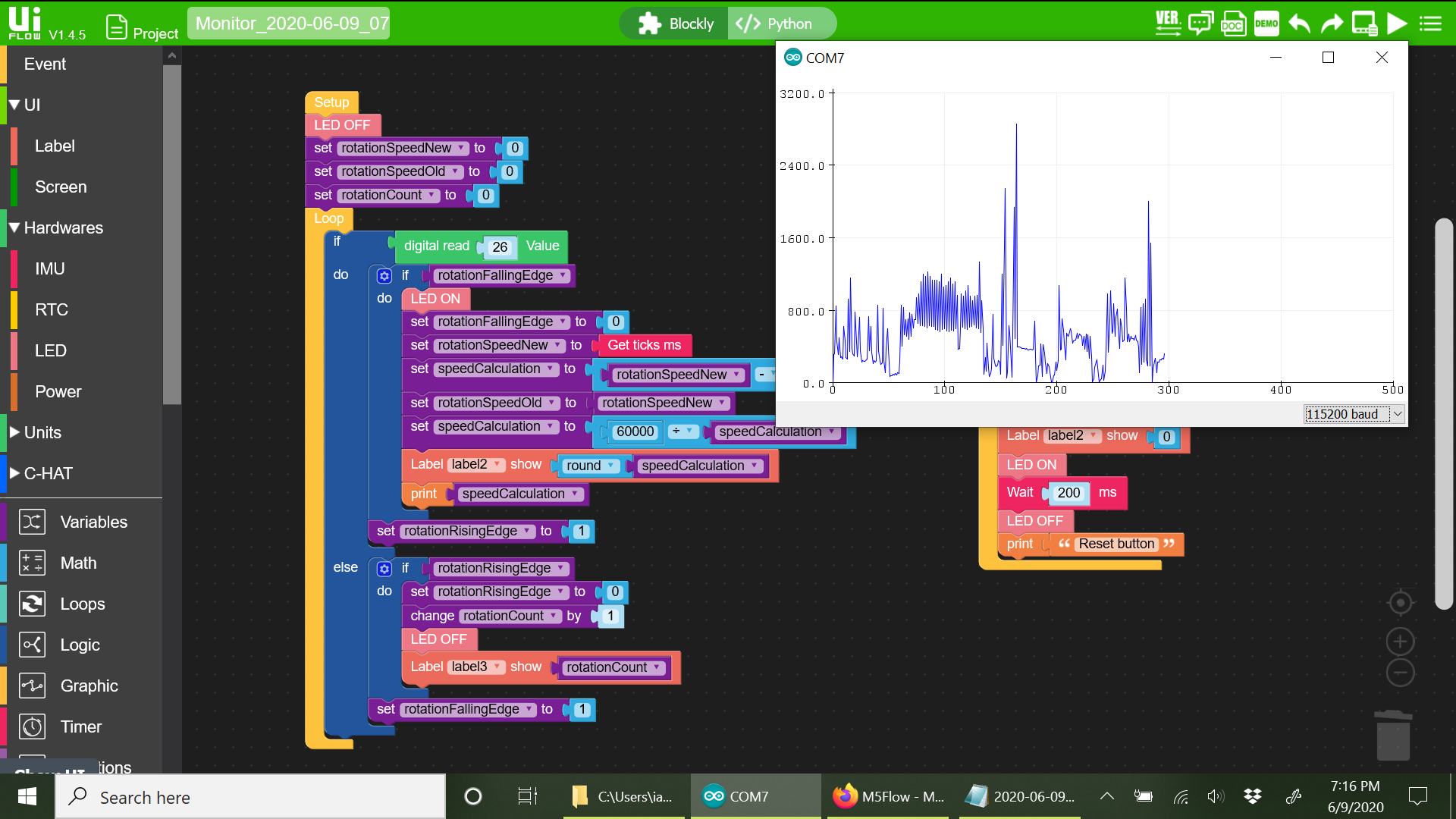The width and height of the screenshot is (1456, 819).
Task: Switch to Blockly view
Action: pos(675,24)
